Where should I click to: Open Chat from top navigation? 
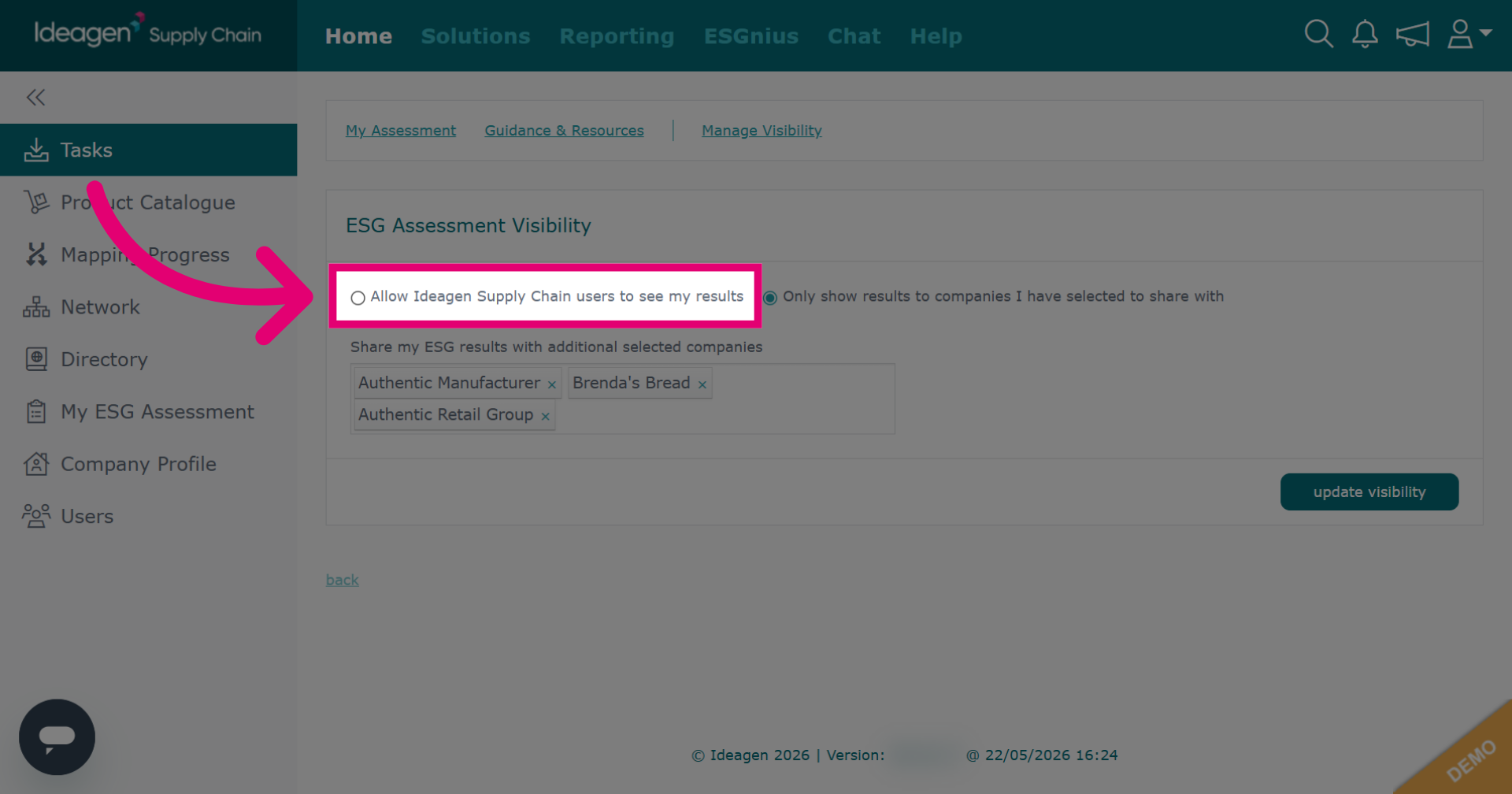(854, 36)
